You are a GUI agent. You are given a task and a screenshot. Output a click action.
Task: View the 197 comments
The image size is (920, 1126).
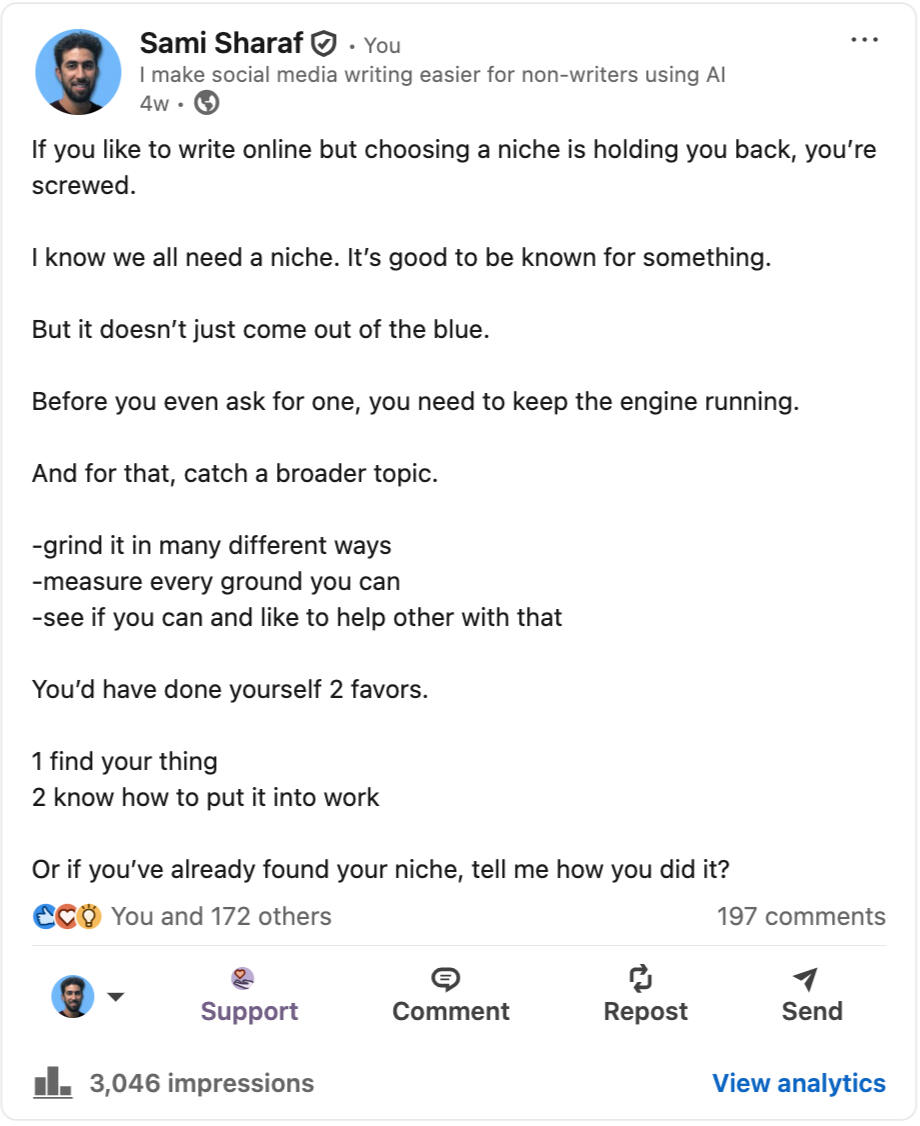pyautogui.click(x=801, y=915)
